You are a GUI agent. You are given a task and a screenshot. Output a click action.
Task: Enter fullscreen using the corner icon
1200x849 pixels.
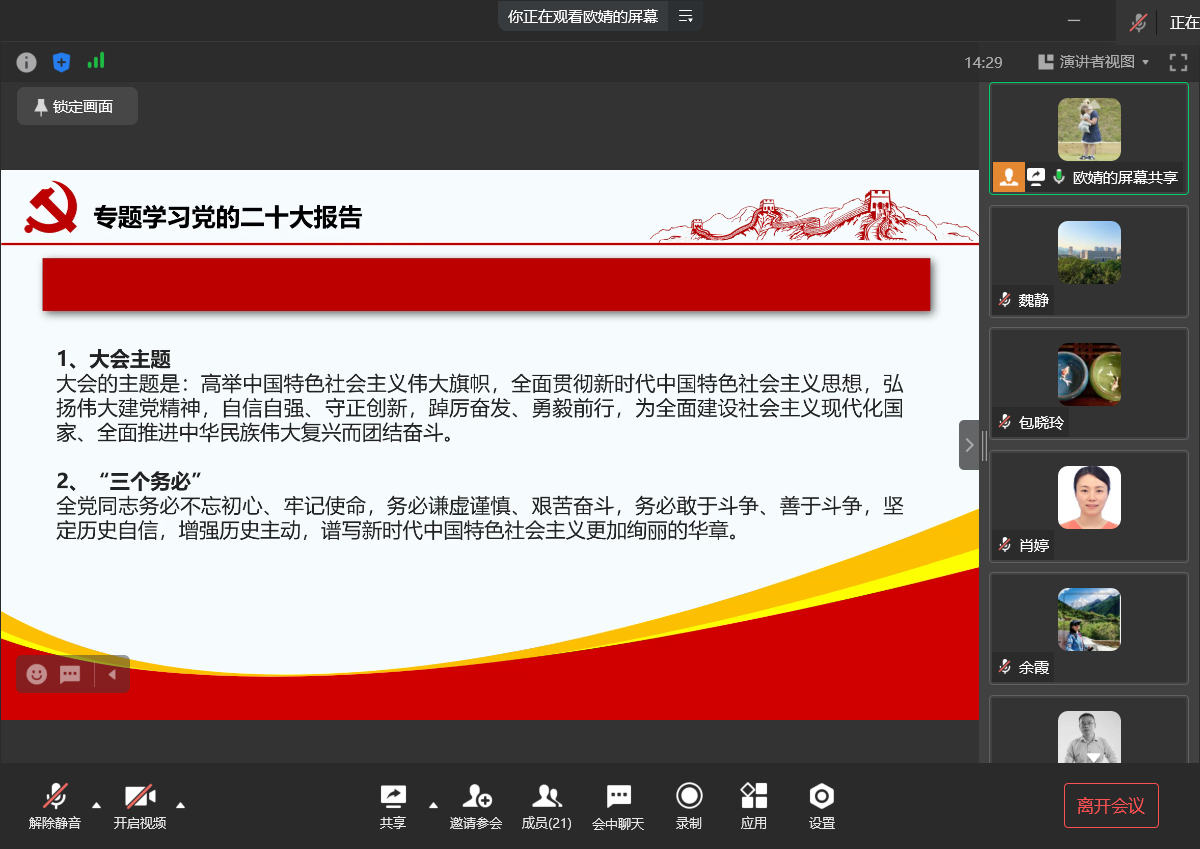point(1178,62)
